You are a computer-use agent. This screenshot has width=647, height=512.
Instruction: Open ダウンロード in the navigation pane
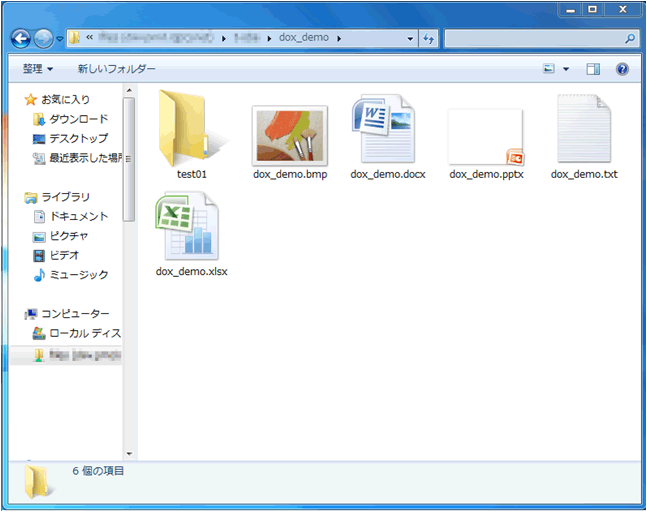[78, 119]
